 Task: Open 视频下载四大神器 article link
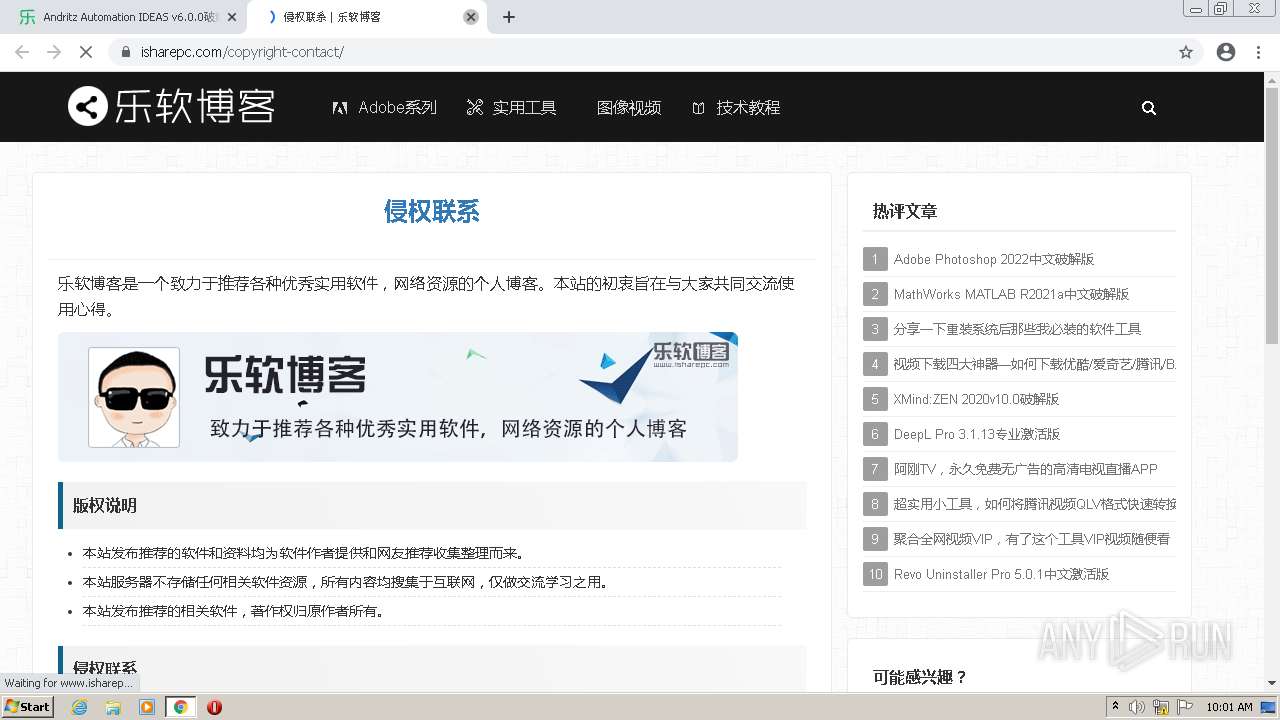click(x=1034, y=364)
